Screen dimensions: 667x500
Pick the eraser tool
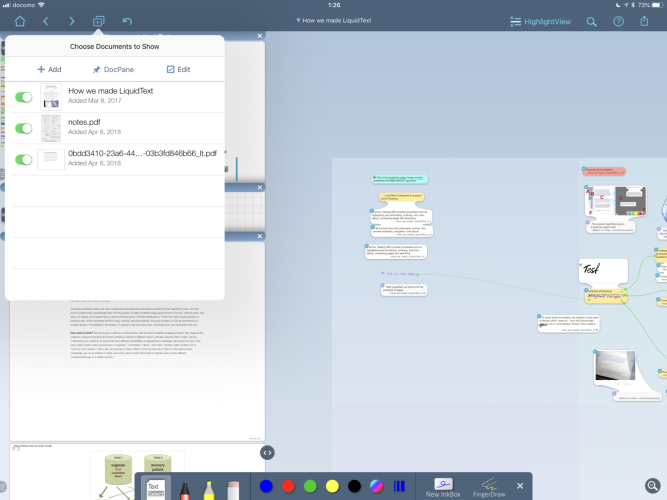click(x=234, y=487)
